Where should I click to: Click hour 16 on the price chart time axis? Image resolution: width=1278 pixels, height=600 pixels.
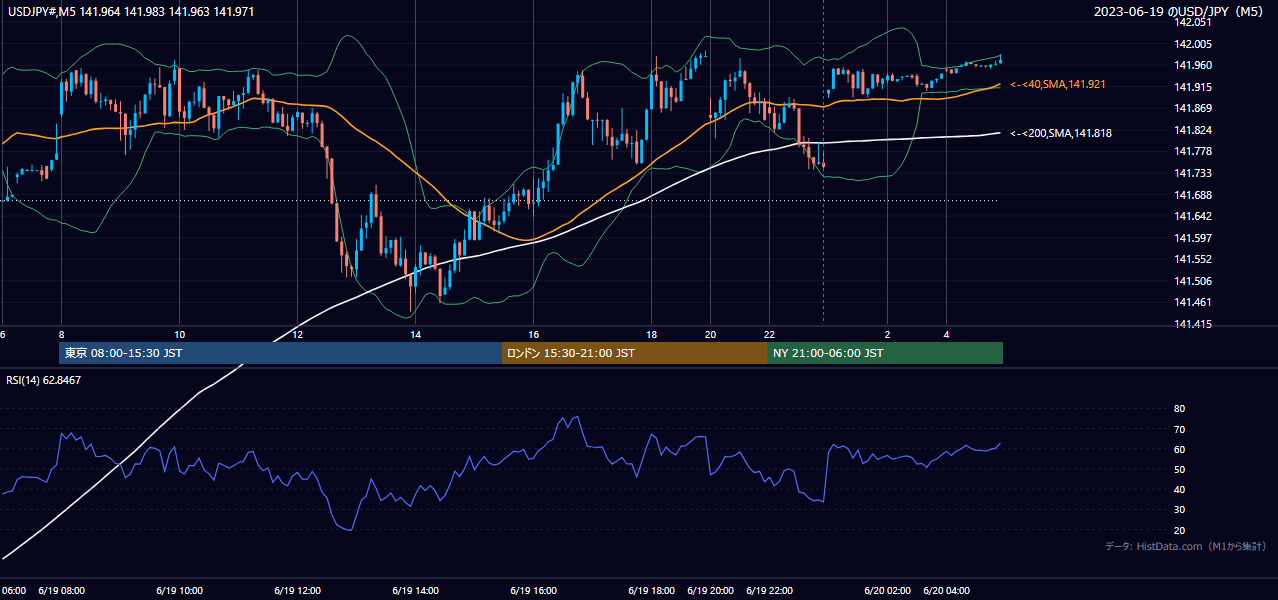(533, 334)
